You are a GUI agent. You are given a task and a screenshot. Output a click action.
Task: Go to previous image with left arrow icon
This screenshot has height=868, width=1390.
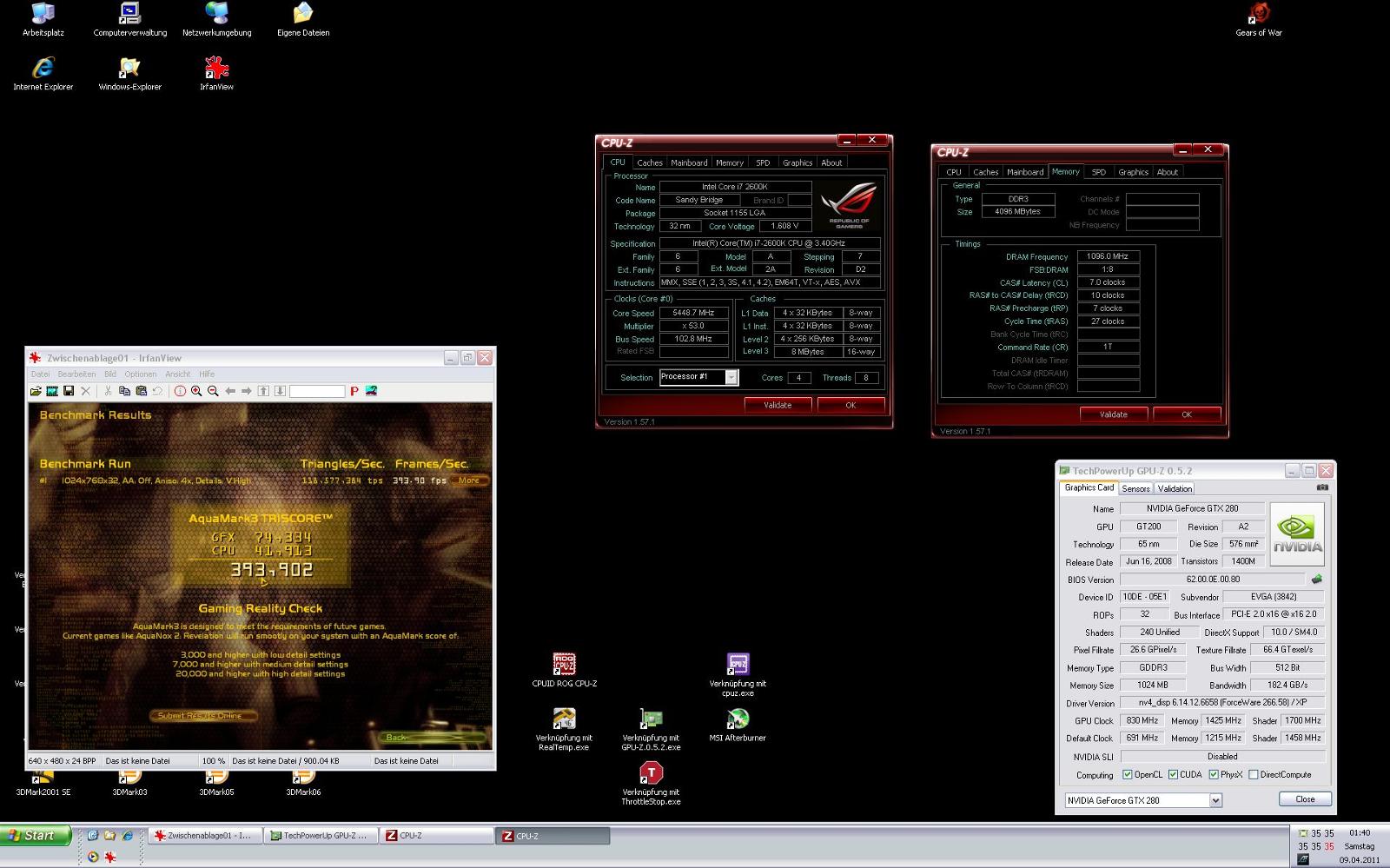[230, 391]
